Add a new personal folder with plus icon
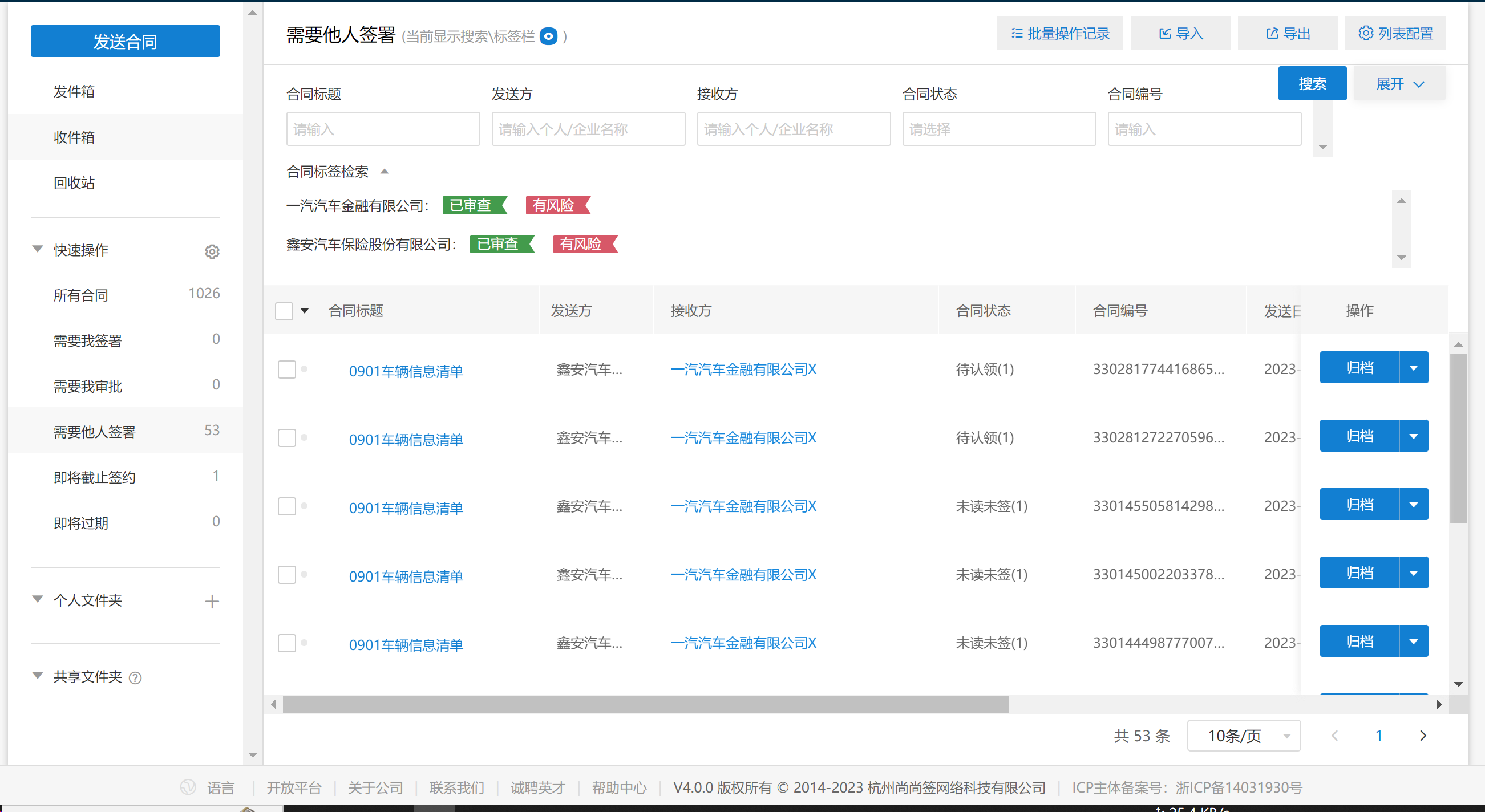 click(x=212, y=601)
